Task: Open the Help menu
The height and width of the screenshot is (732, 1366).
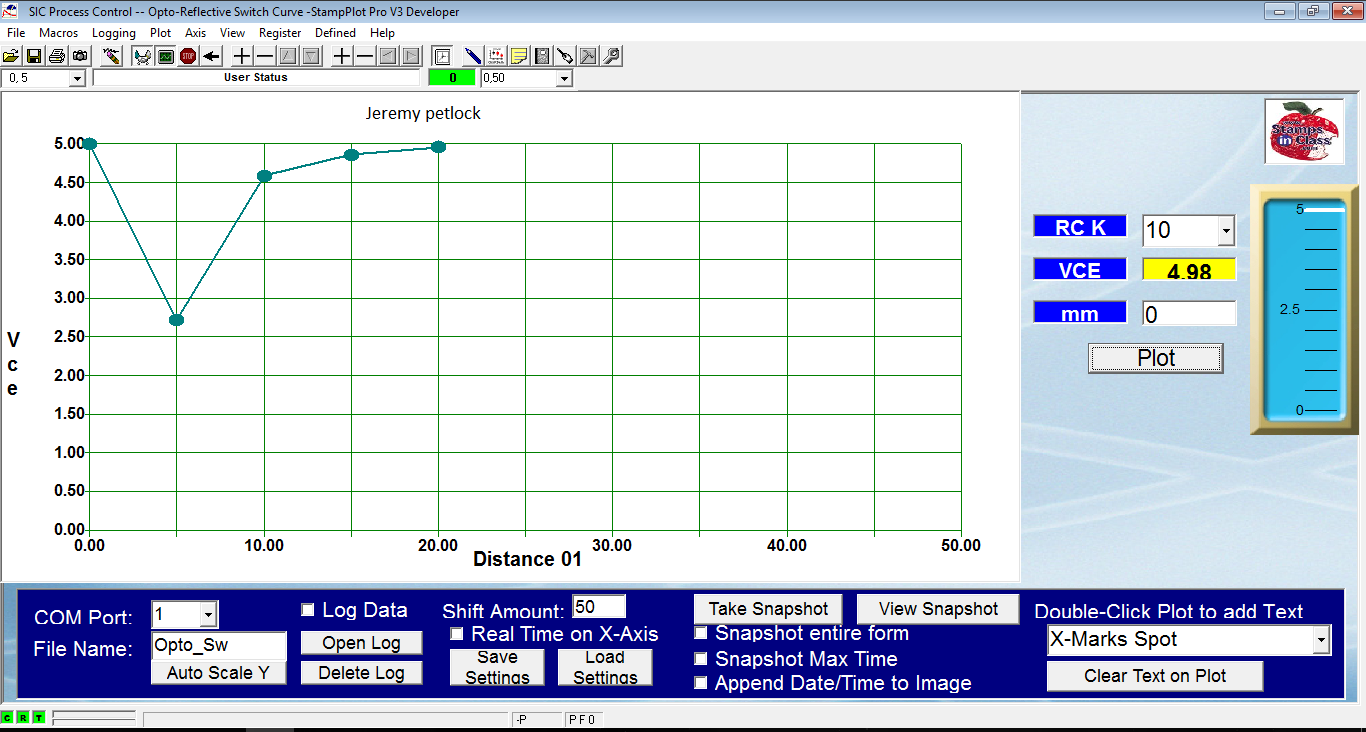Action: (383, 33)
